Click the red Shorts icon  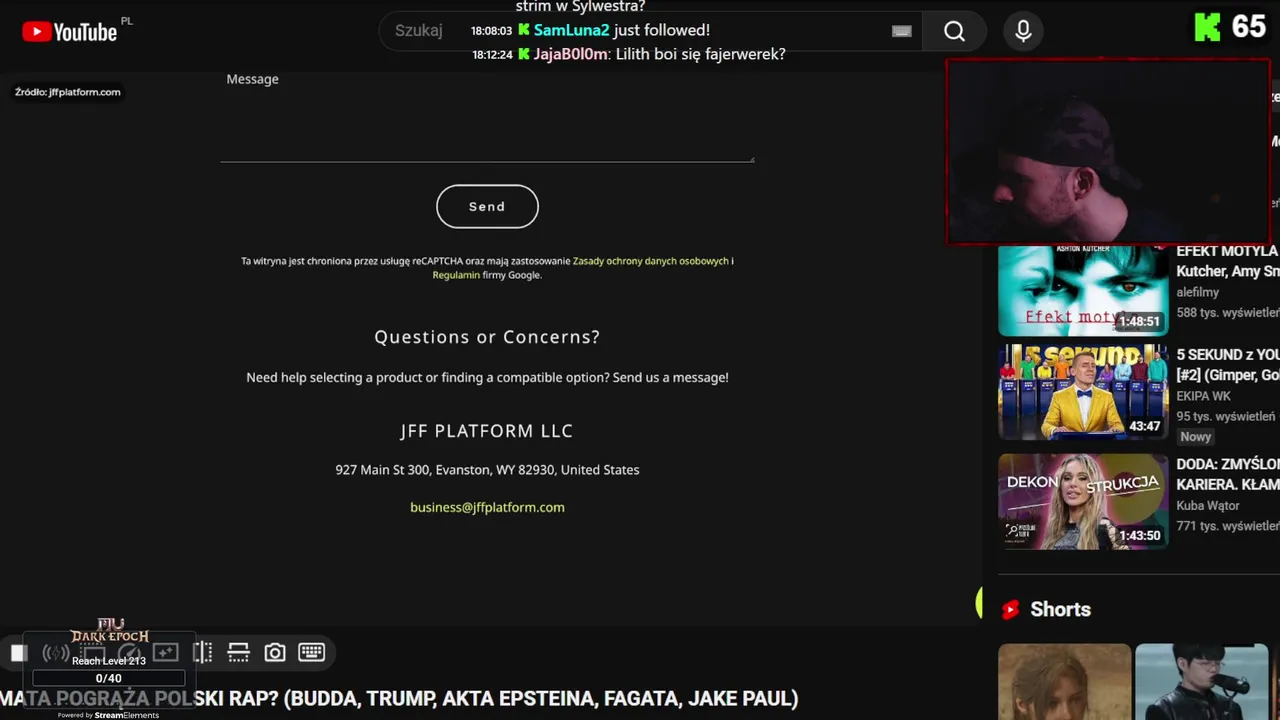coord(1010,609)
